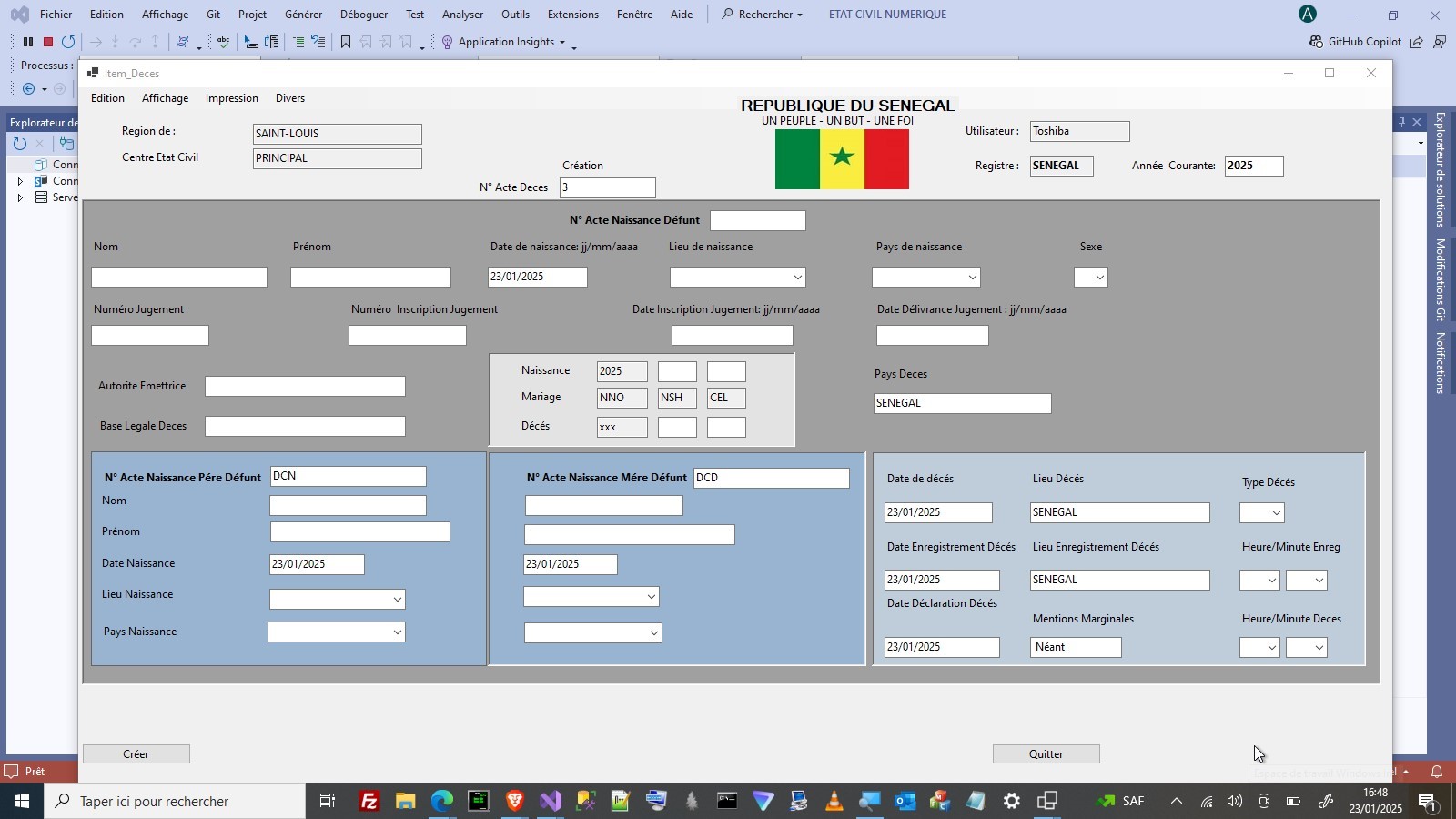Image resolution: width=1456 pixels, height=819 pixels.
Task: Open the Notifications side tab
Action: tap(1441, 363)
